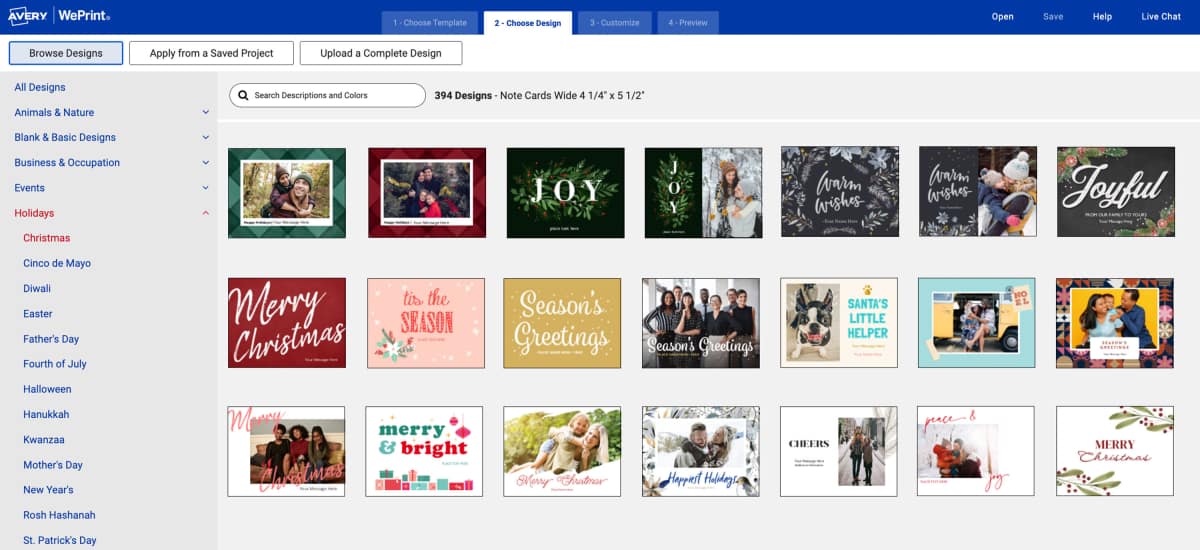Start a Live Chat

[x=1161, y=17]
